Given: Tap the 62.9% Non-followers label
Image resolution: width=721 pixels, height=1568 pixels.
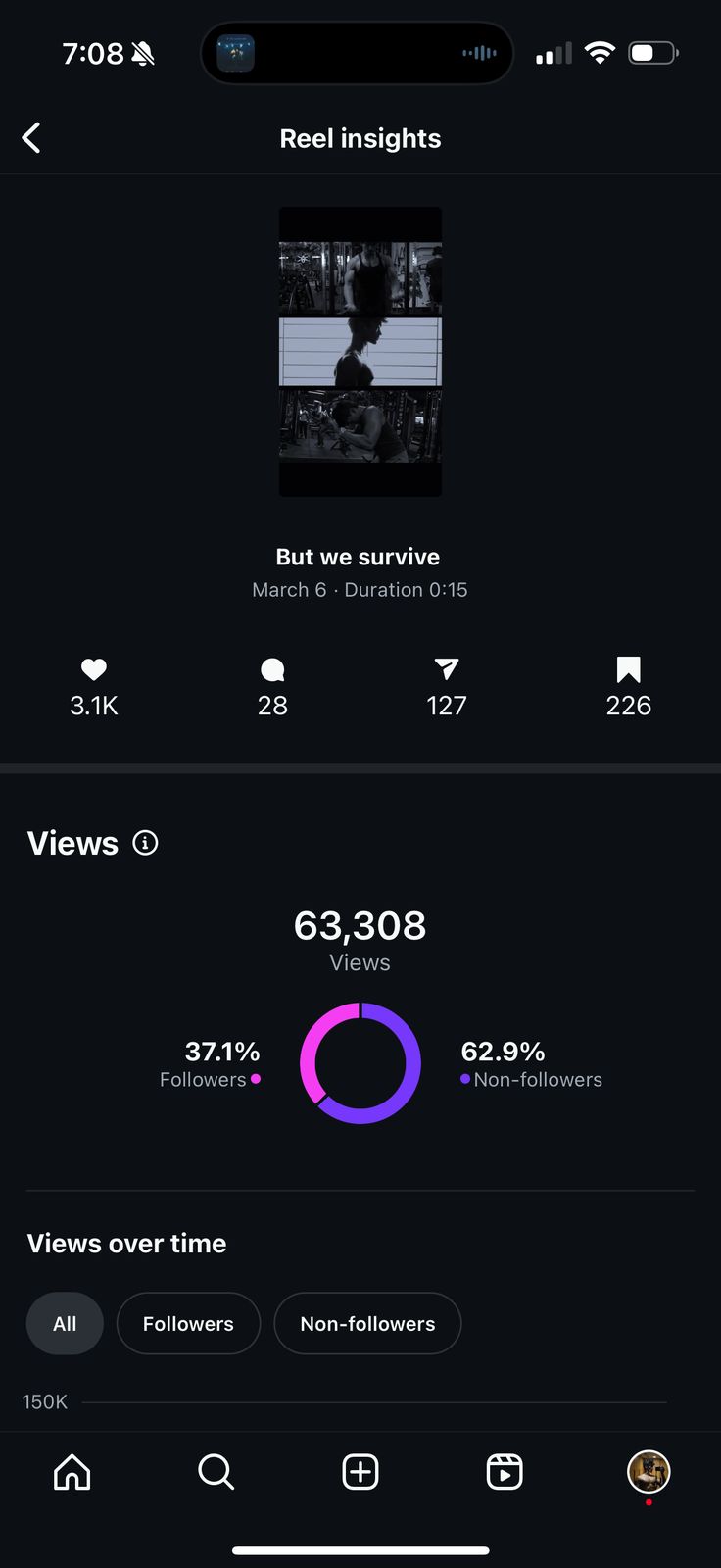Looking at the screenshot, I should (x=531, y=1064).
